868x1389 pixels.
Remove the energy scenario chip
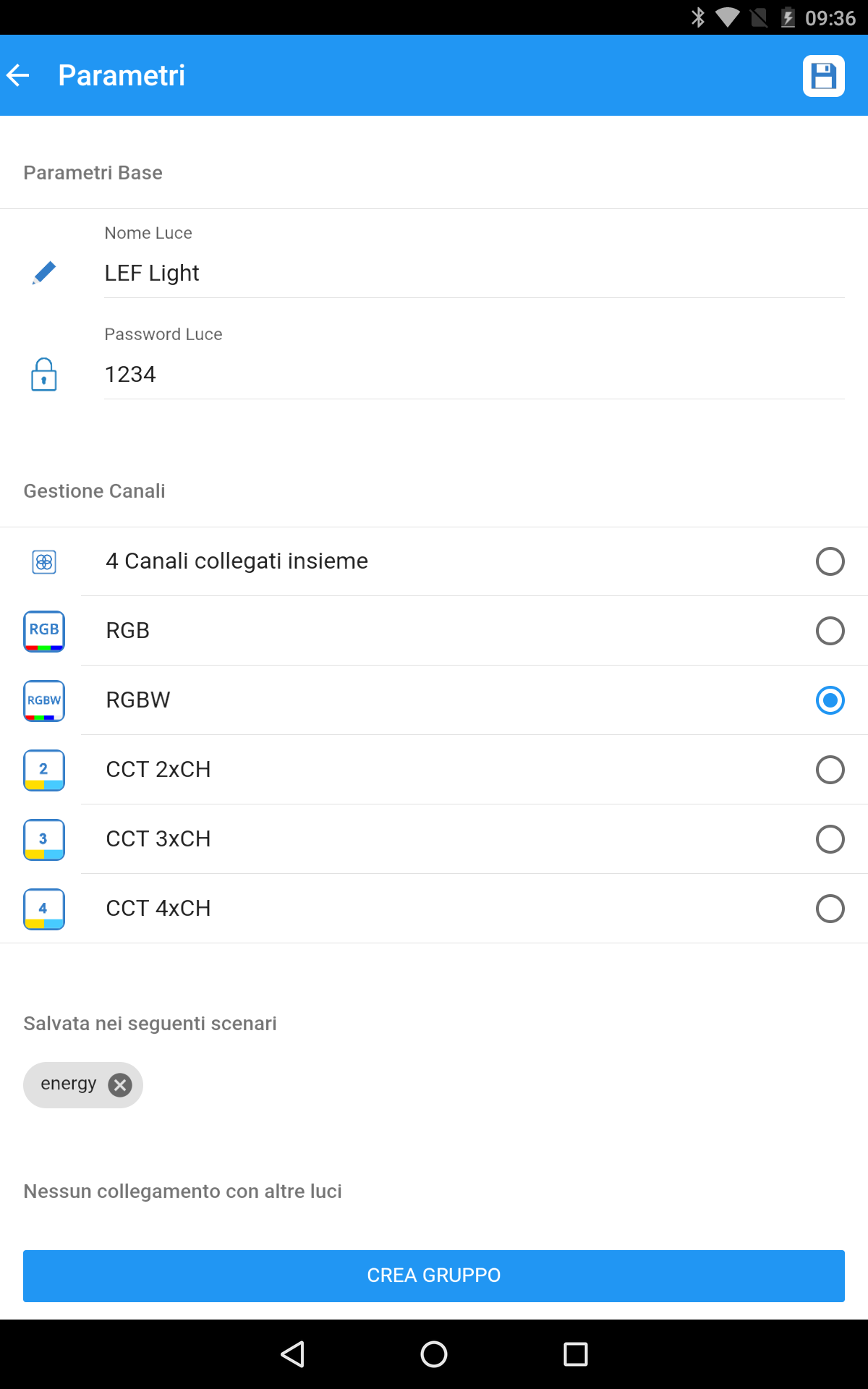(x=120, y=1084)
